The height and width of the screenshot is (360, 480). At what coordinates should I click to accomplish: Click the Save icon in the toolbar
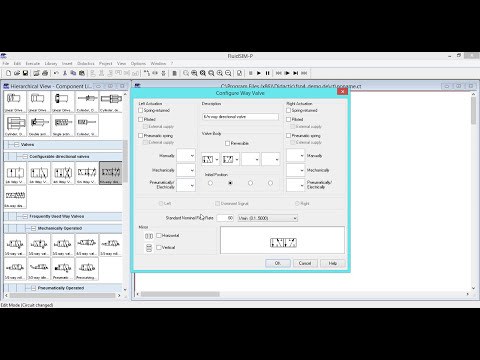click(x=25, y=73)
